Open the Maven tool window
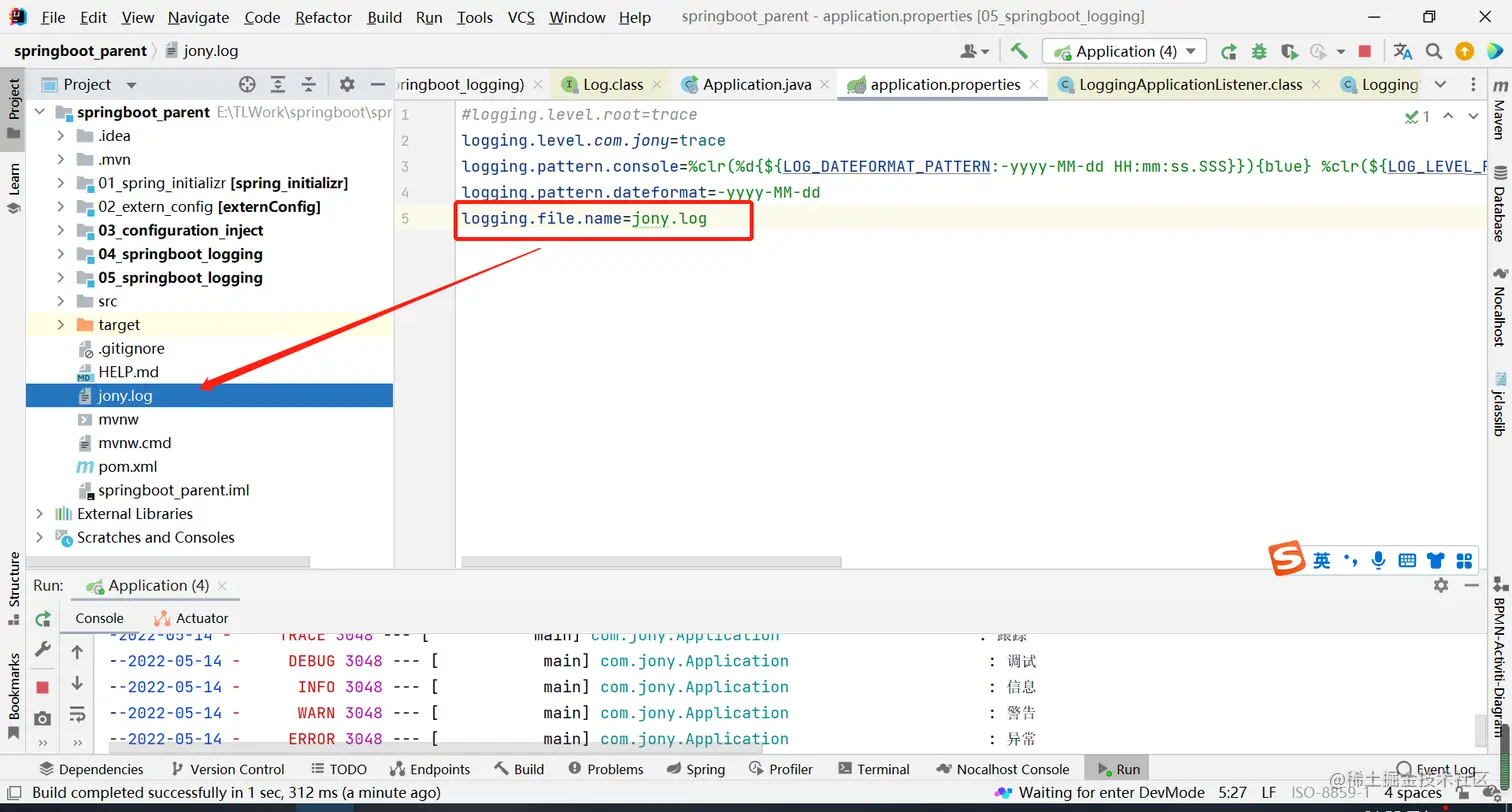Image resolution: width=1512 pixels, height=812 pixels. (x=1499, y=110)
